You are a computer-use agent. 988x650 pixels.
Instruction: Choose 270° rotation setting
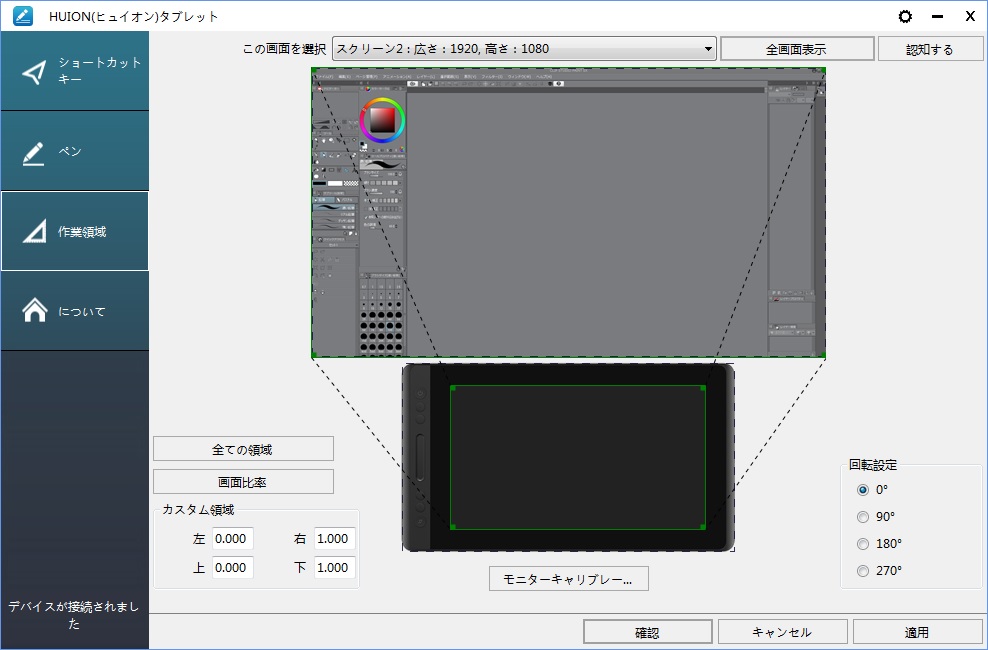(x=863, y=571)
